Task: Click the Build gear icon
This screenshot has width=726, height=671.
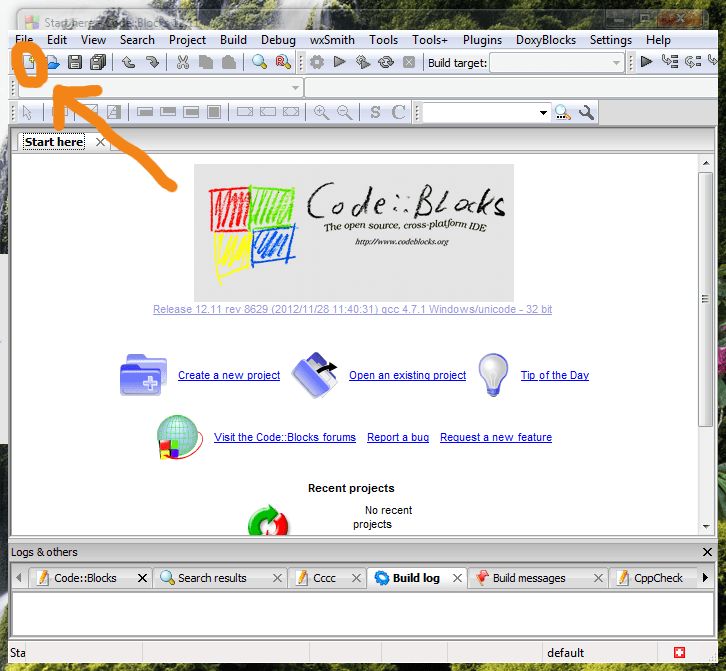Action: [317, 62]
